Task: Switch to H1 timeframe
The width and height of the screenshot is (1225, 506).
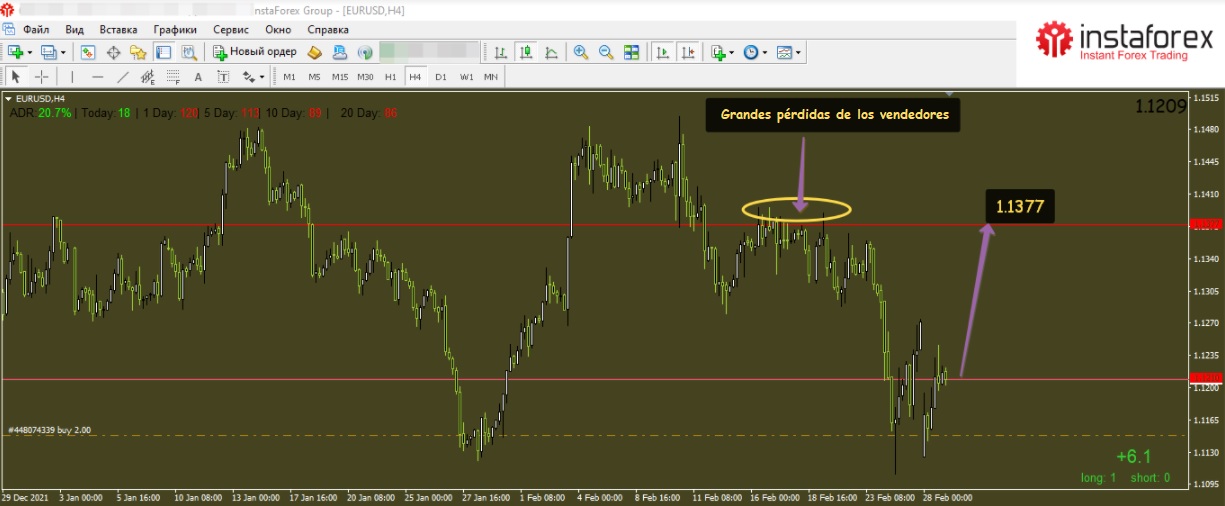Action: (x=390, y=76)
